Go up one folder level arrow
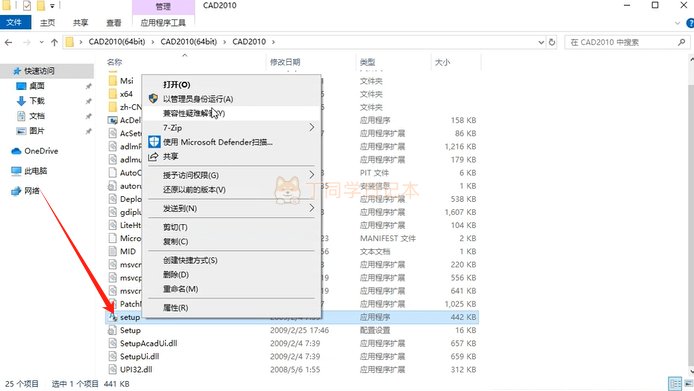694x391 pixels. pos(54,42)
